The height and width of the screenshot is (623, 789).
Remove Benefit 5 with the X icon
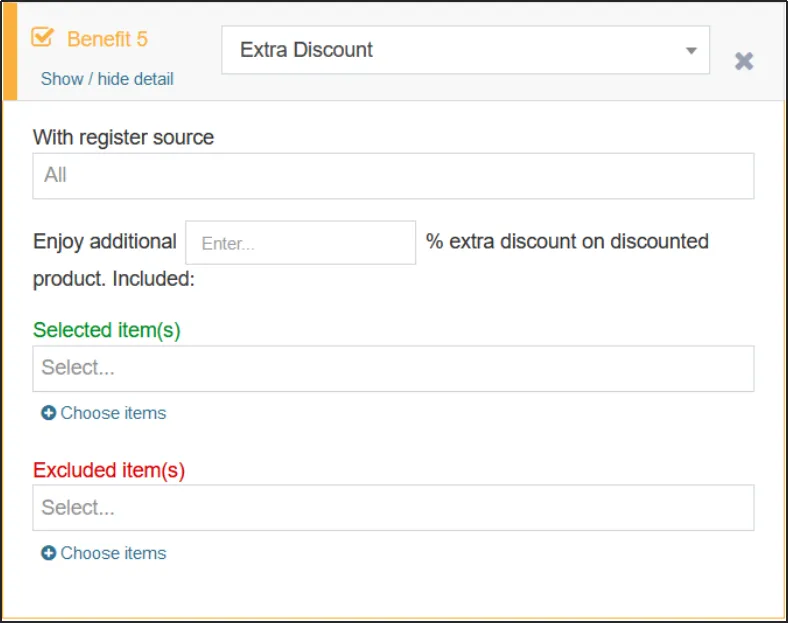pos(744,61)
